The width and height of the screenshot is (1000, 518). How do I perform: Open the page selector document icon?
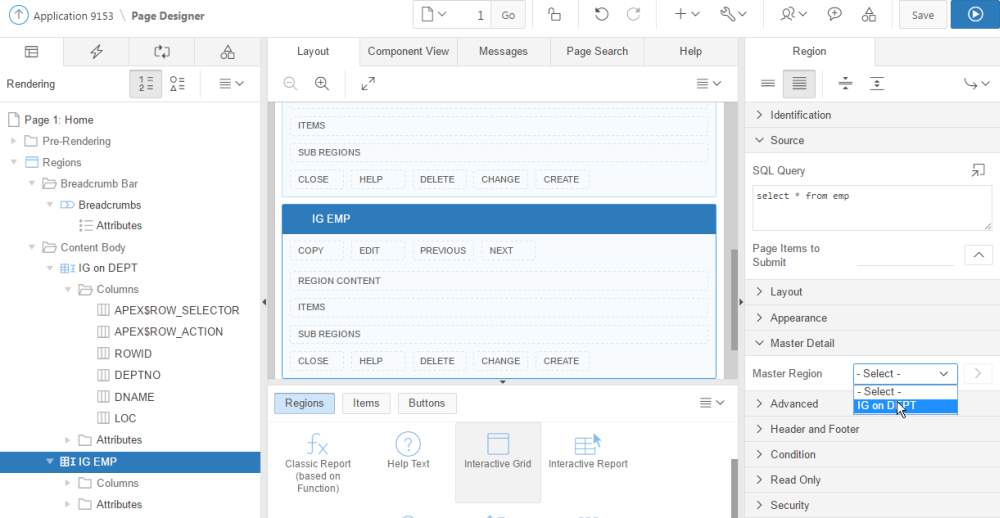tap(433, 15)
